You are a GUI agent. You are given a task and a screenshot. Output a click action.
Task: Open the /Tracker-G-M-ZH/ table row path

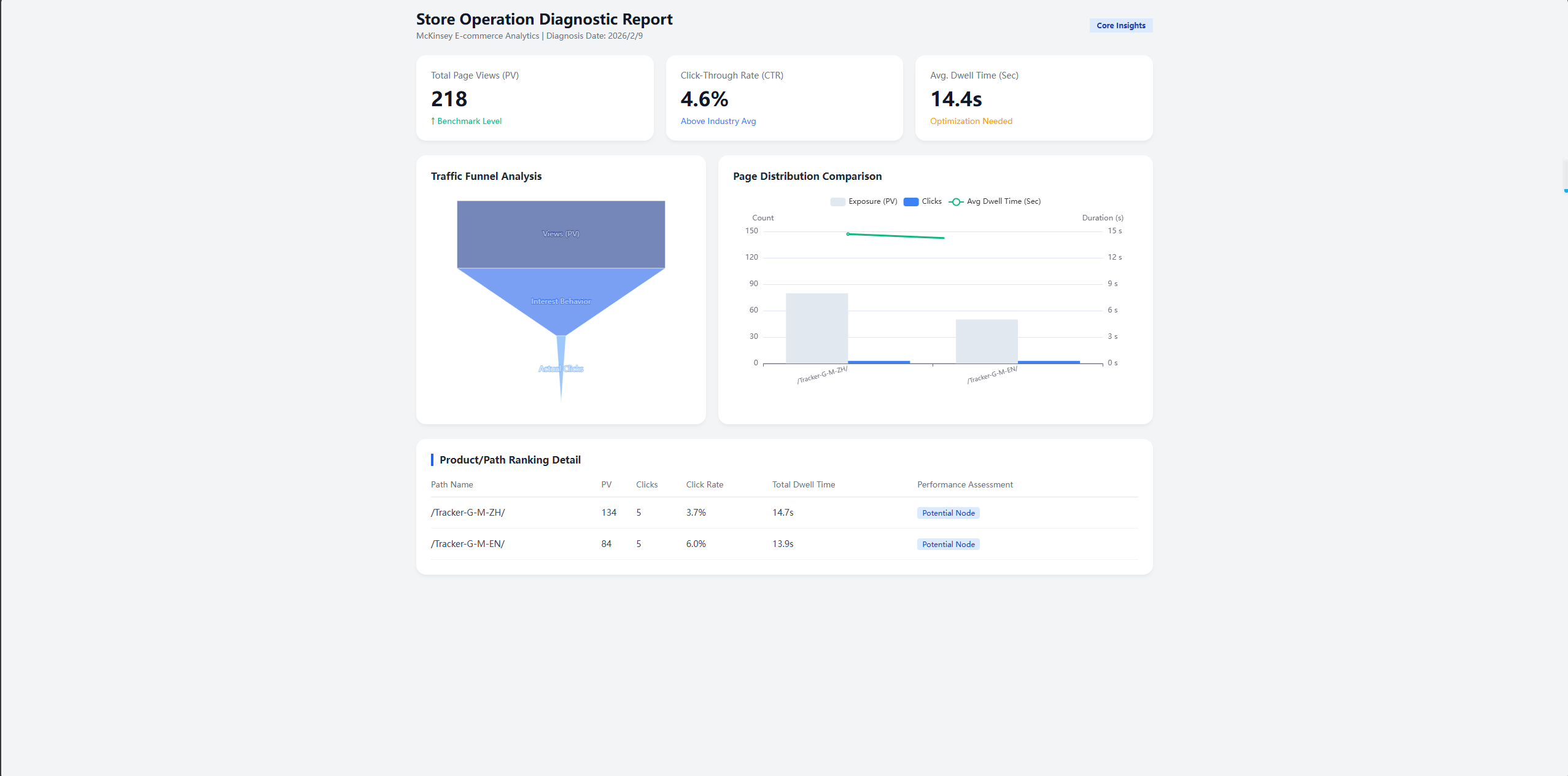tap(468, 513)
